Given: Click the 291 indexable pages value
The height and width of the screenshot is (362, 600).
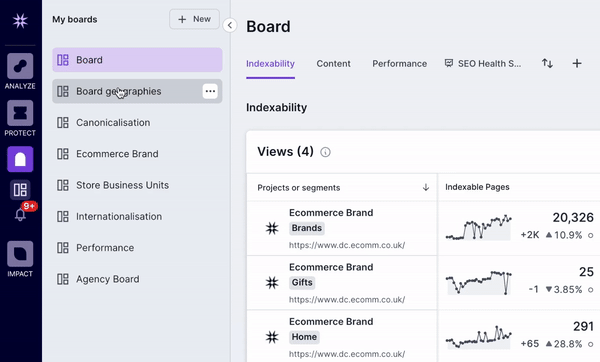Looking at the screenshot, I should coord(583,326).
